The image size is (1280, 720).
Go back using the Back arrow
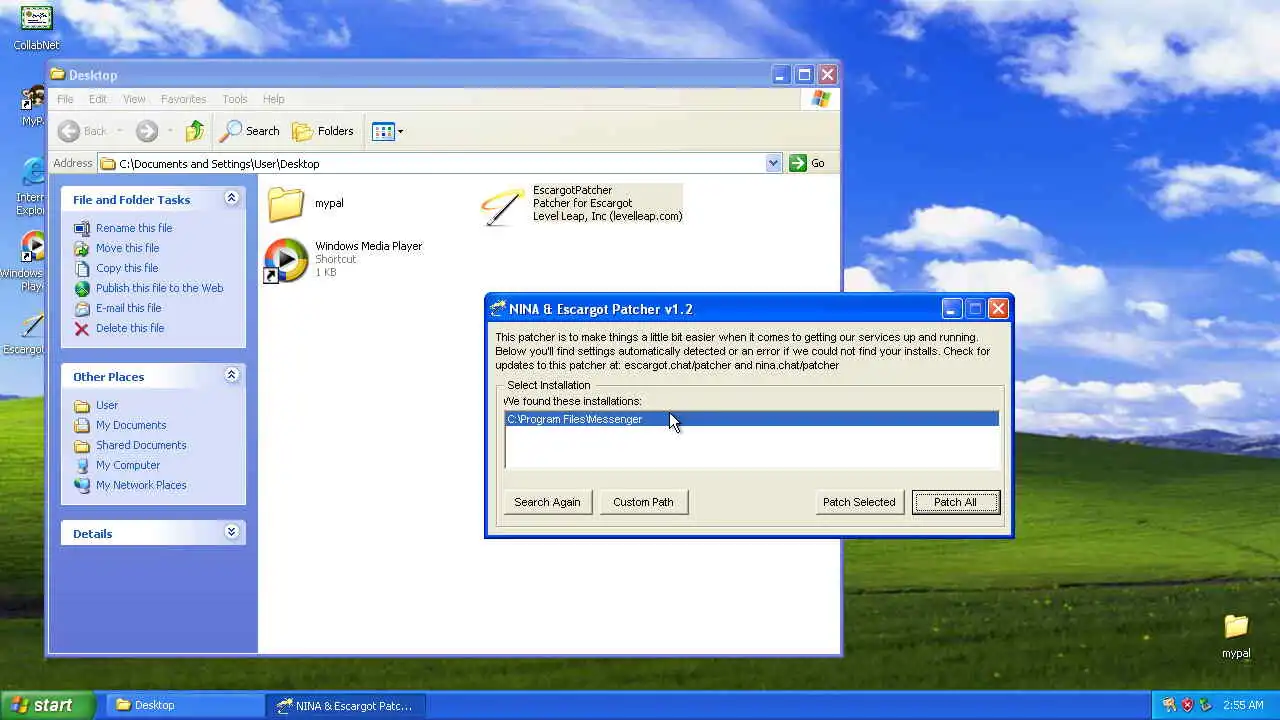[x=82, y=131]
